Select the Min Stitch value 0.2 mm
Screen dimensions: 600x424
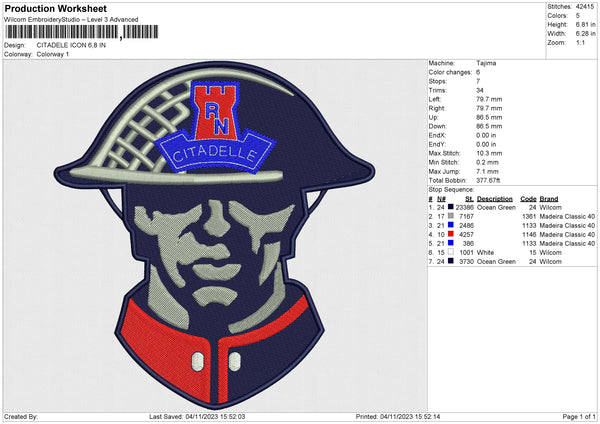(x=488, y=162)
